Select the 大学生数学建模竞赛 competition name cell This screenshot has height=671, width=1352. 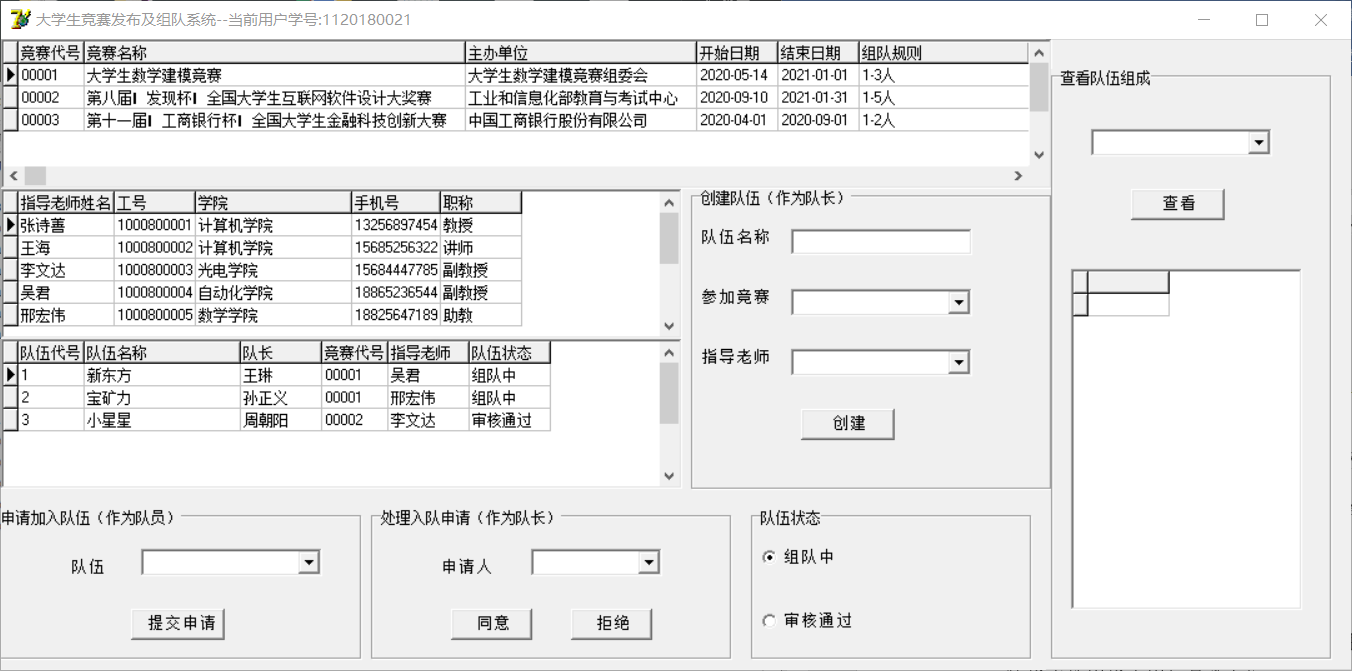pos(275,75)
